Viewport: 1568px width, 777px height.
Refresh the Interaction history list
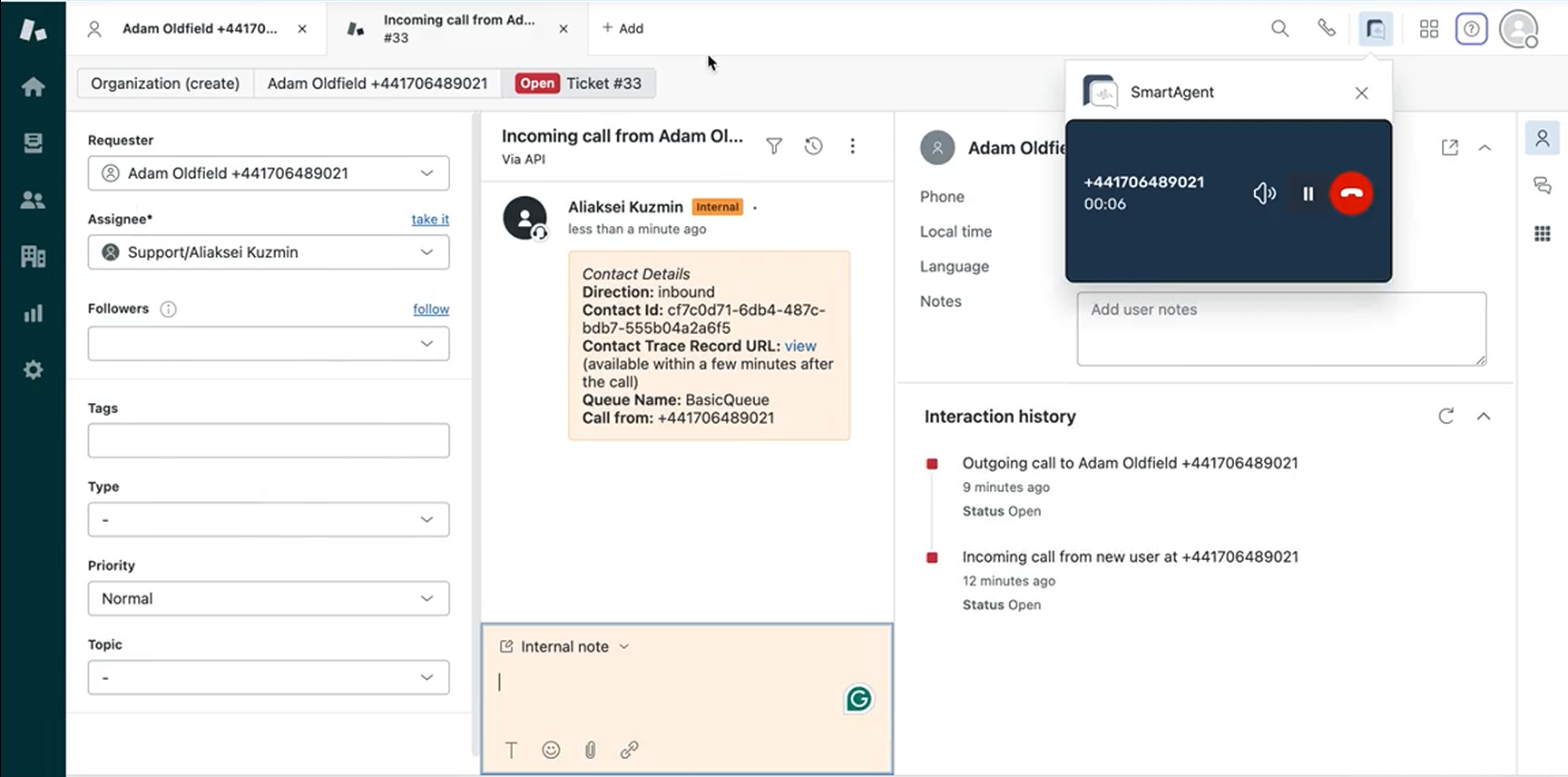(1446, 416)
